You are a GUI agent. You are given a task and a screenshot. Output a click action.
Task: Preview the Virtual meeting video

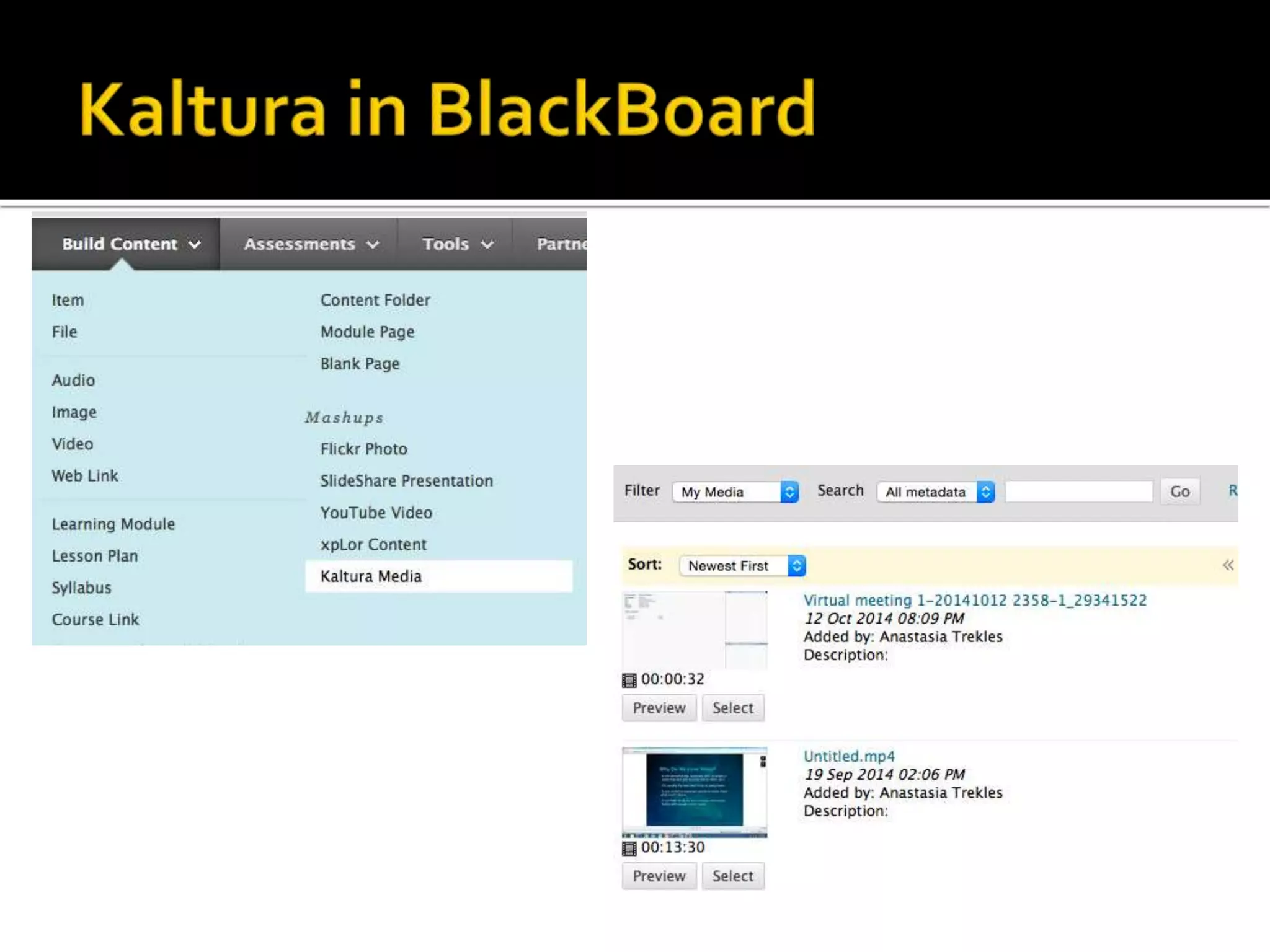[659, 708]
